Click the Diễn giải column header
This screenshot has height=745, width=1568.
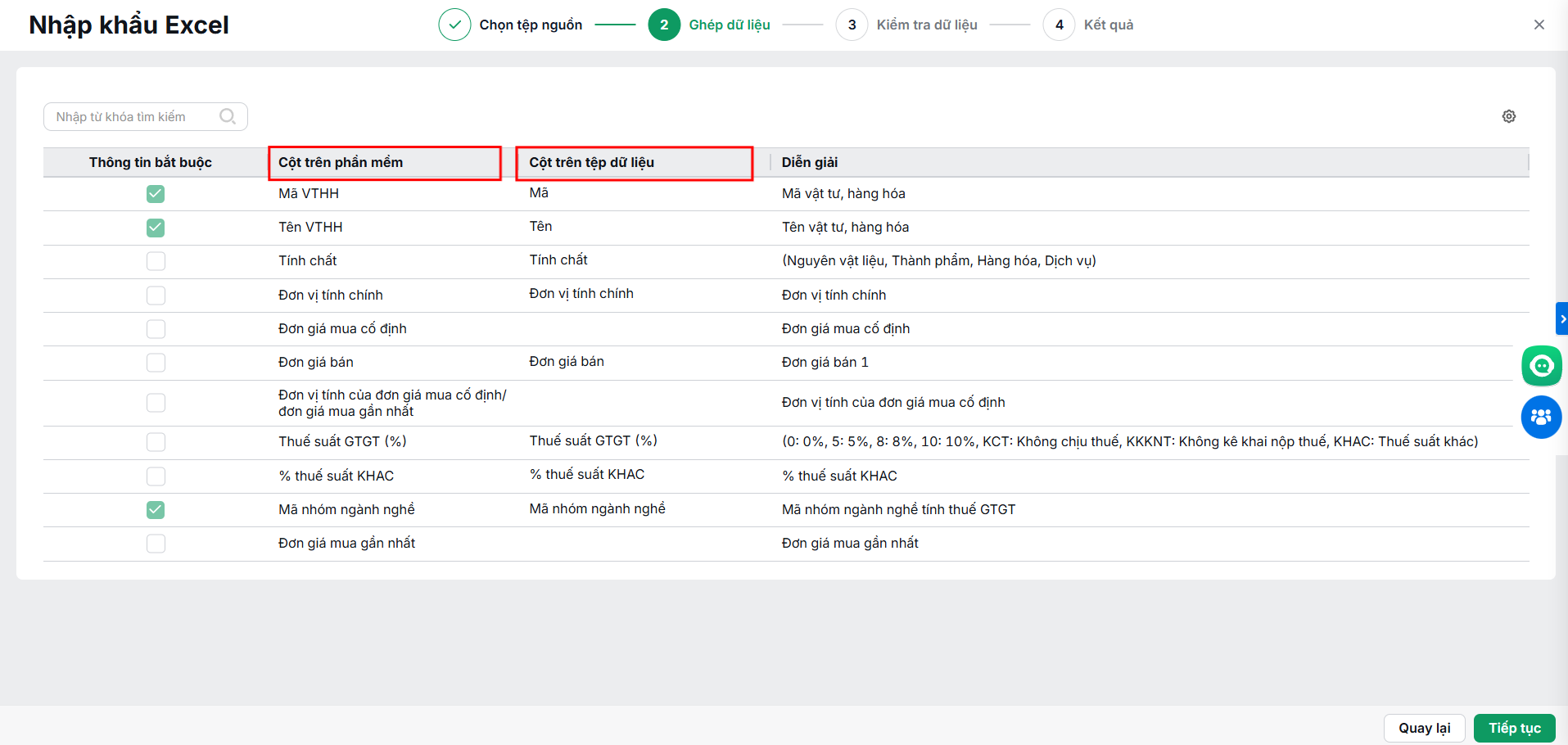pos(810,162)
